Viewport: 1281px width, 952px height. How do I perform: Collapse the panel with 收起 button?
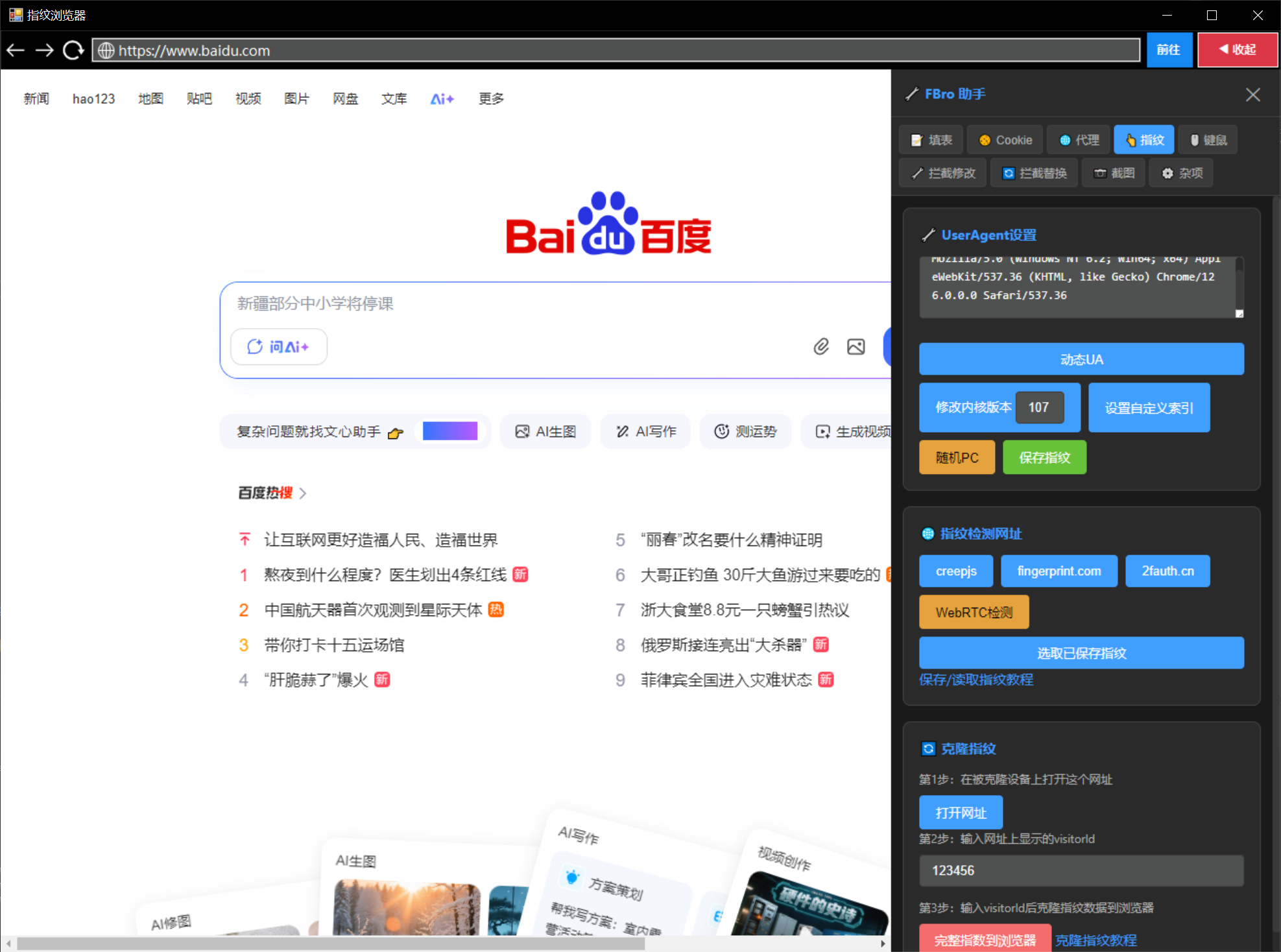pos(1237,50)
